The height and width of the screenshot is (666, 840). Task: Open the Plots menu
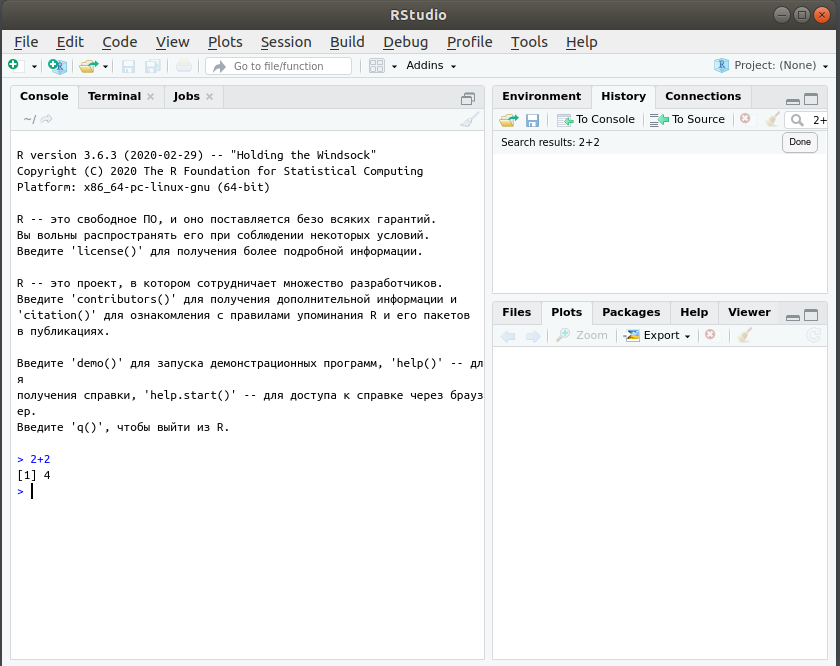click(225, 42)
